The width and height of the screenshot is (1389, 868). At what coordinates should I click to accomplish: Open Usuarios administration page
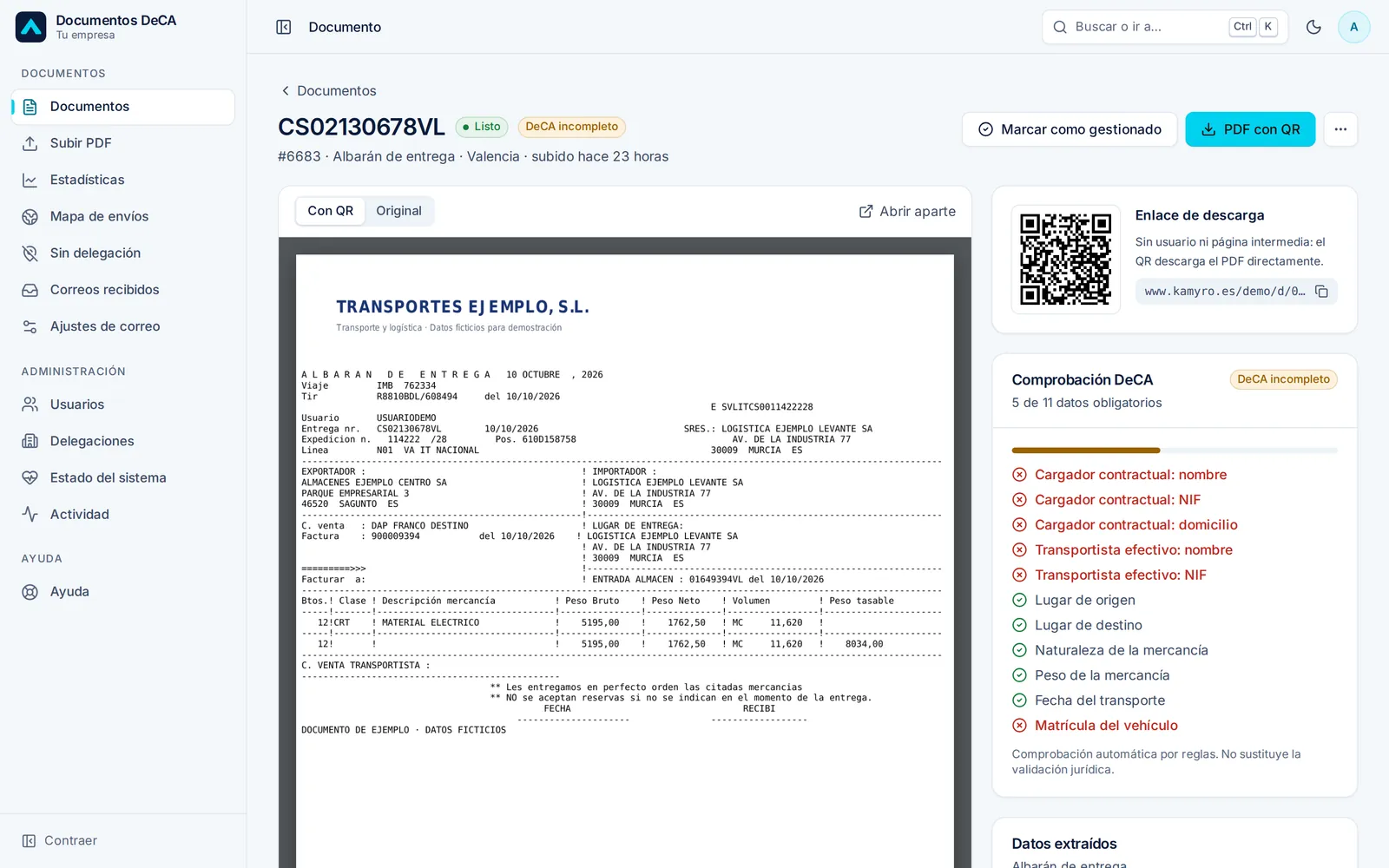click(x=123, y=404)
